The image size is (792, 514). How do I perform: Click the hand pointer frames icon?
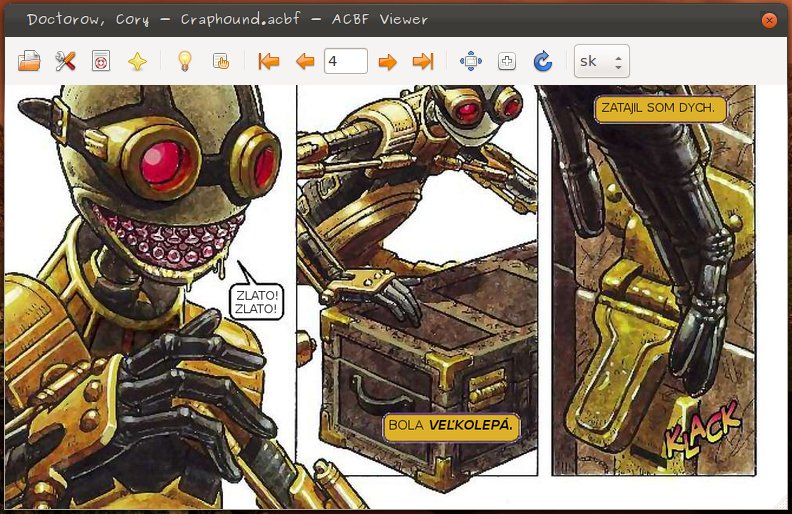[x=221, y=61]
